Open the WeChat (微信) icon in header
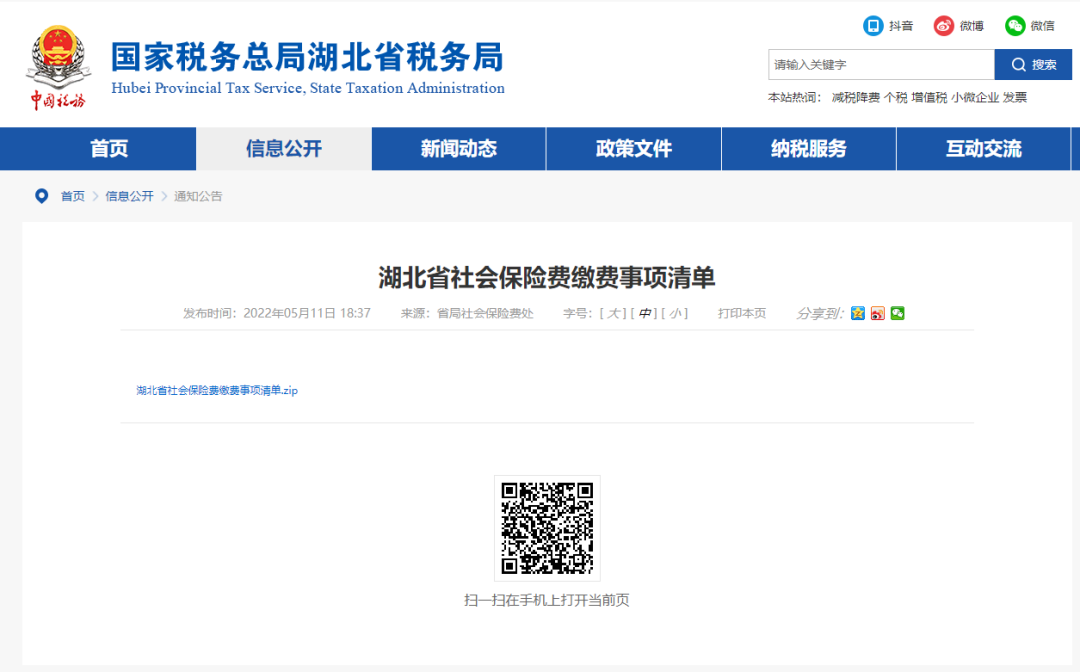Screen dimensions: 1080x672 click(x=1015, y=26)
